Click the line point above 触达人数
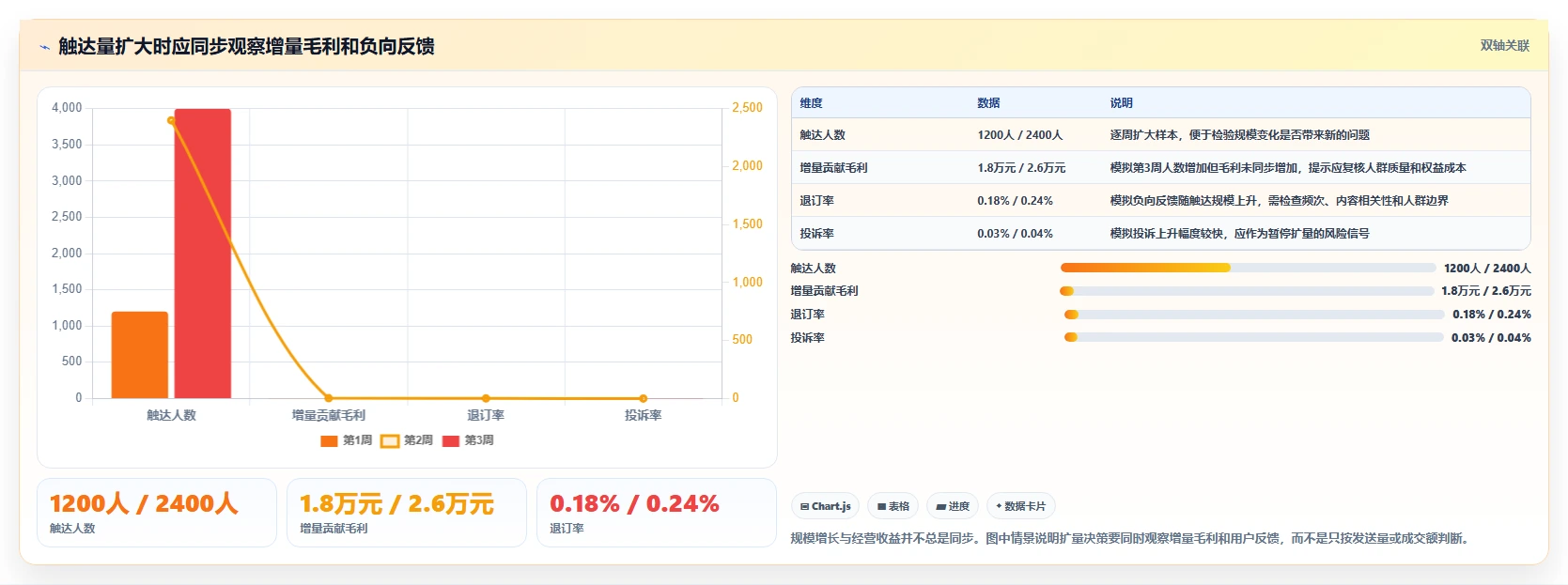This screenshot has height=585, width=1568. pyautogui.click(x=171, y=120)
